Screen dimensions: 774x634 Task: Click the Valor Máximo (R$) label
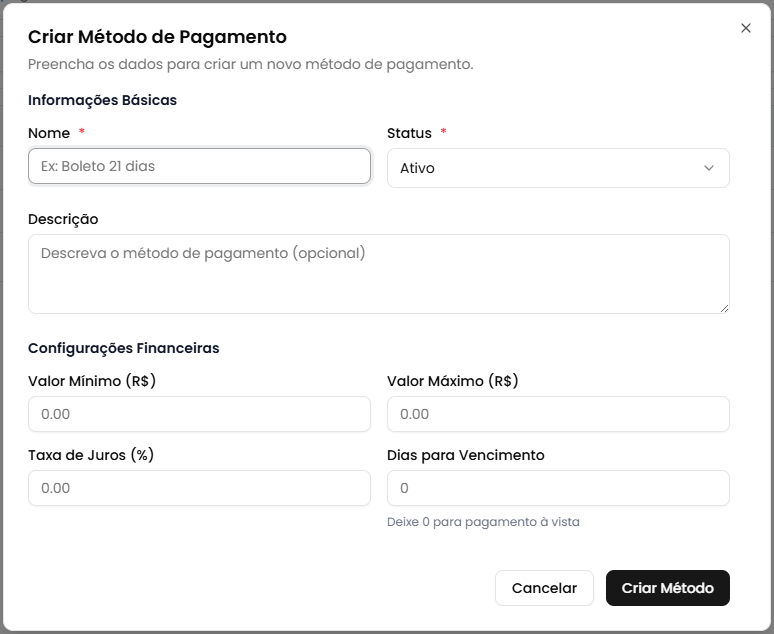(452, 381)
